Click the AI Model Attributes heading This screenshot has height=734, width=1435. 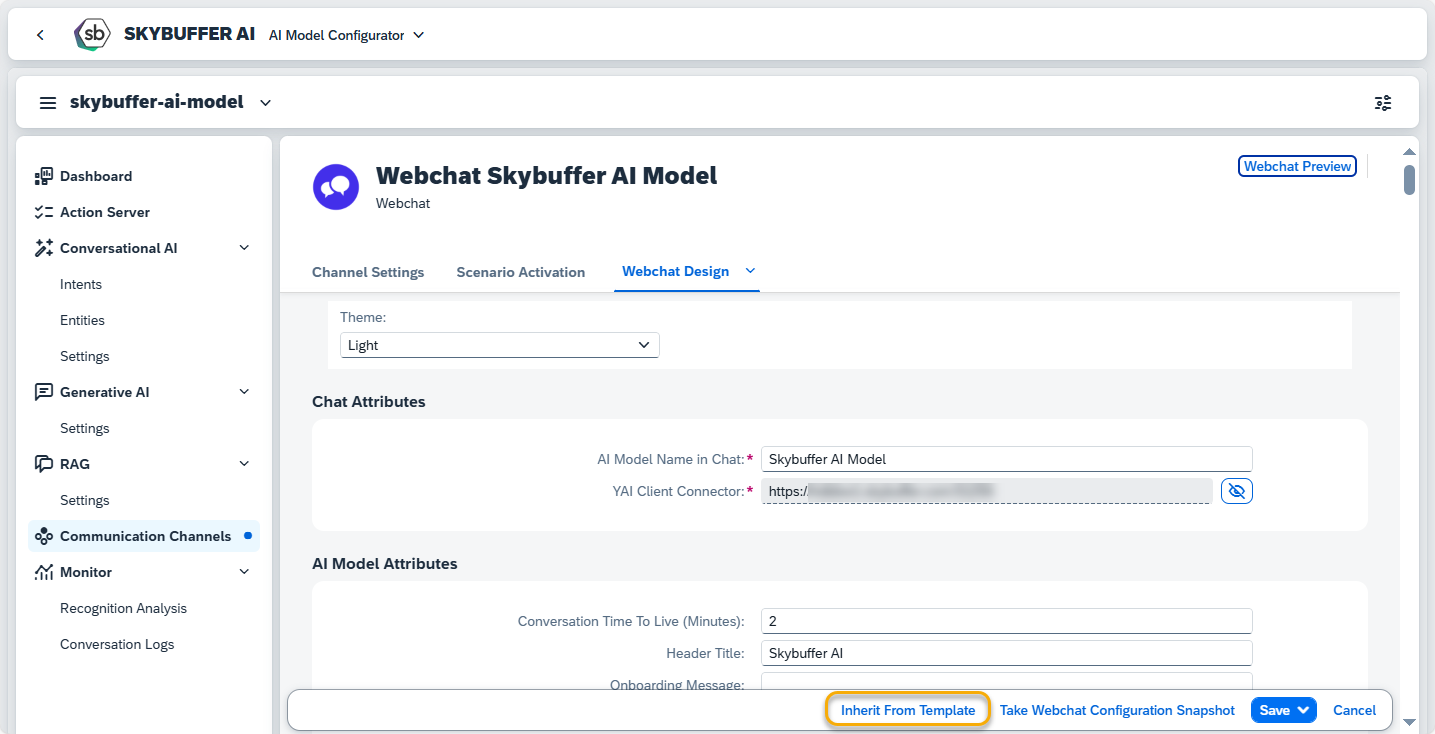(385, 563)
